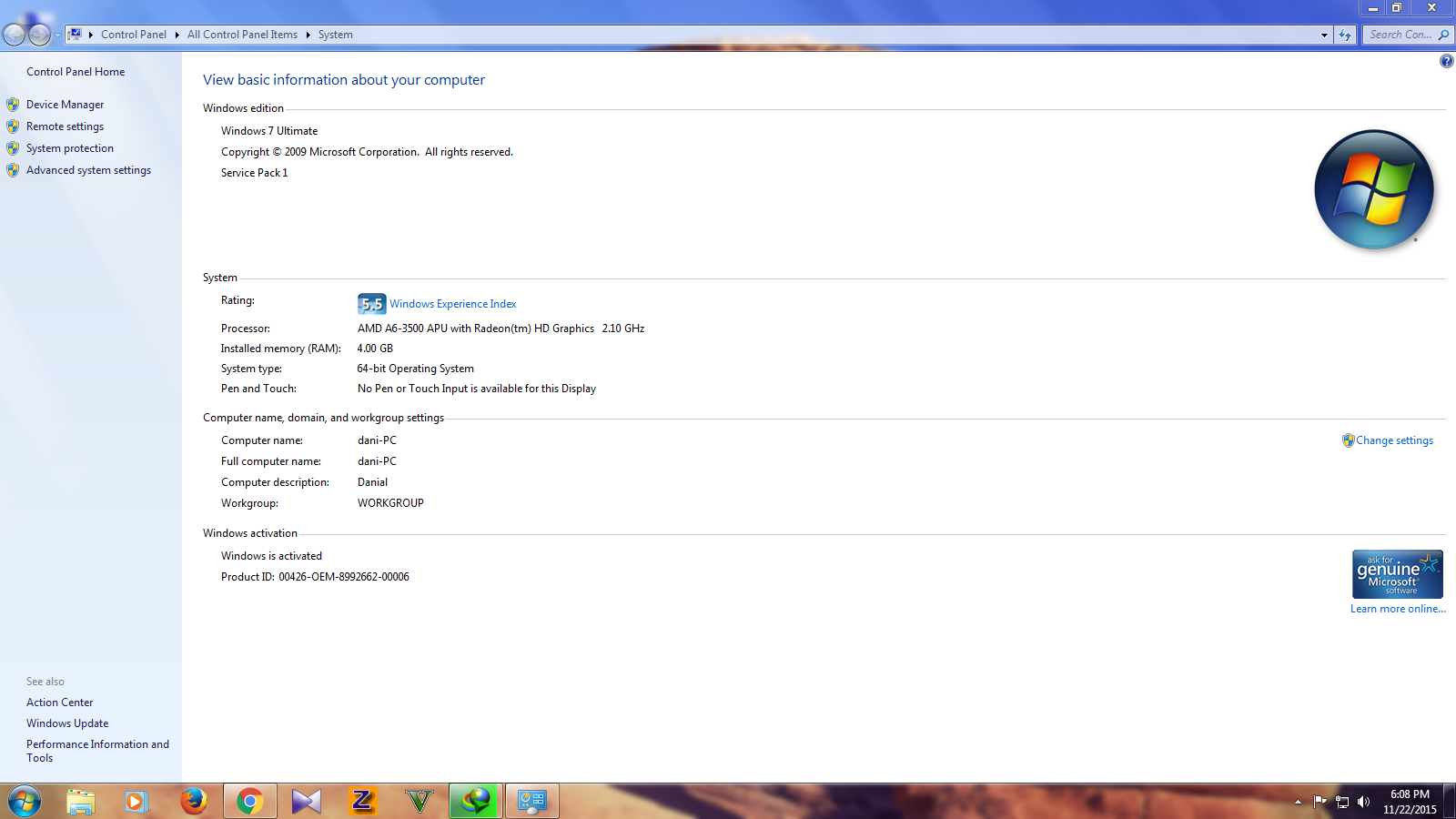Image resolution: width=1456 pixels, height=819 pixels.
Task: Open Windows Explorer from taskbar
Action: [81, 802]
